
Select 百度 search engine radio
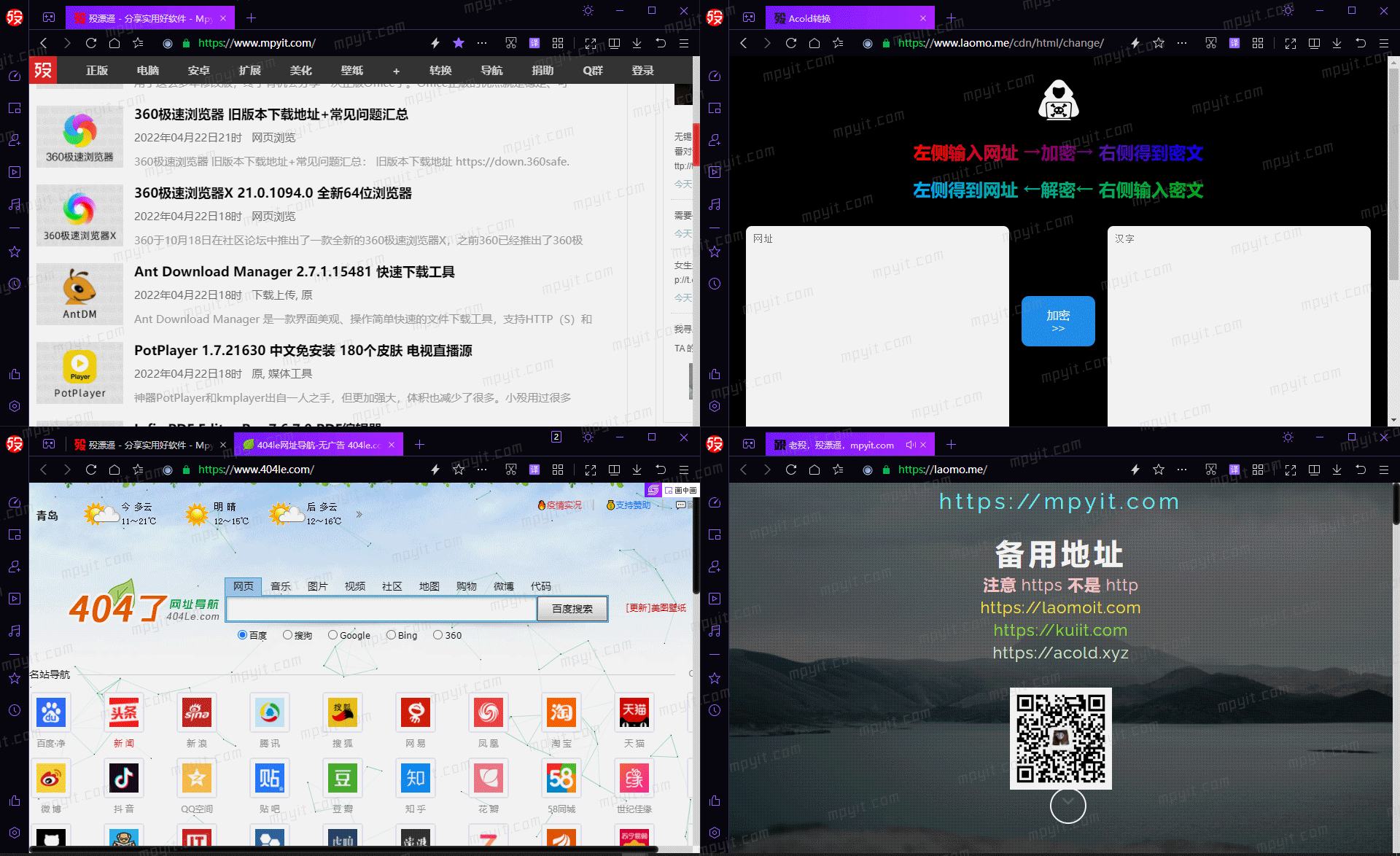click(x=242, y=635)
